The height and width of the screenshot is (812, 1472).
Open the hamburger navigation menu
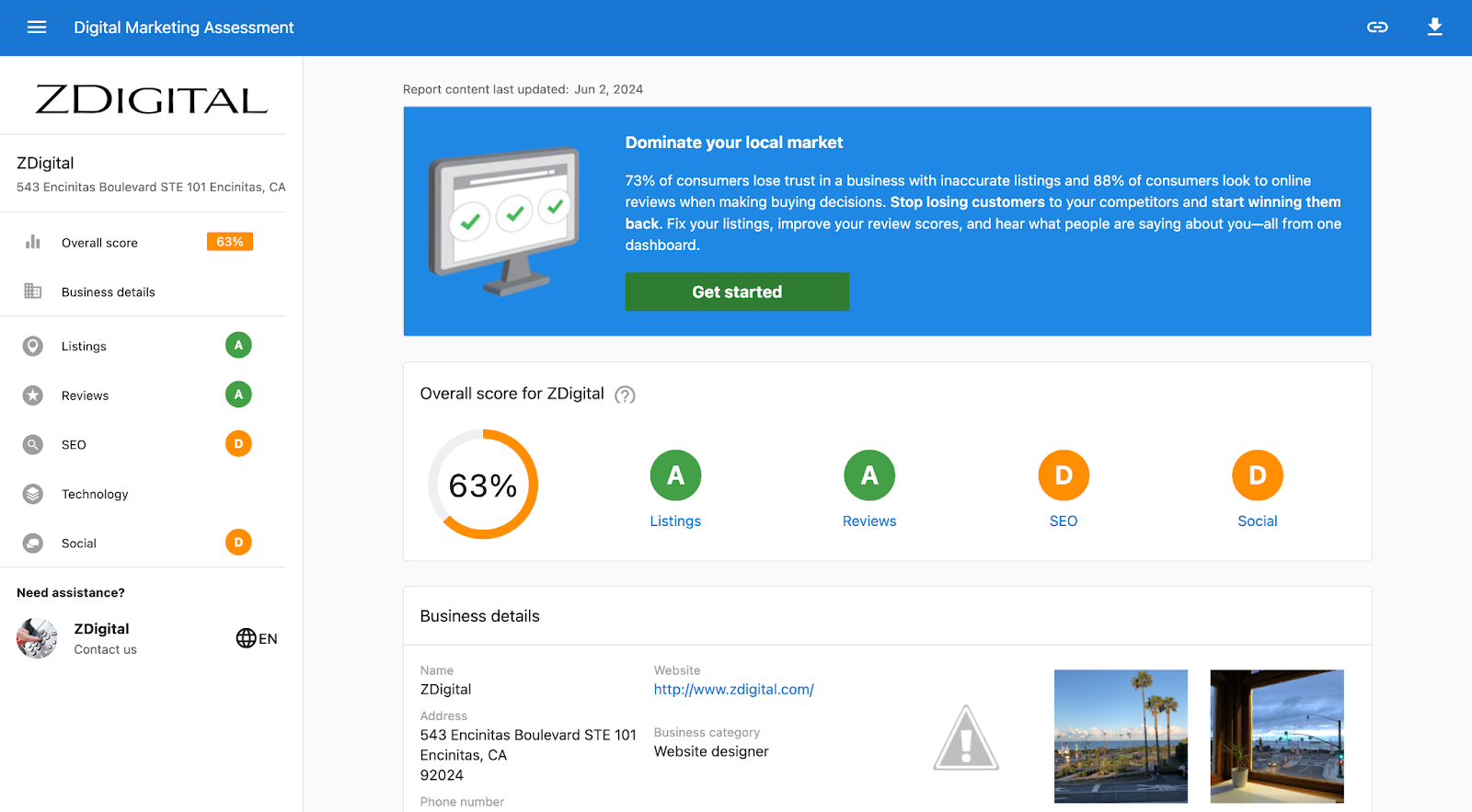[x=37, y=28]
